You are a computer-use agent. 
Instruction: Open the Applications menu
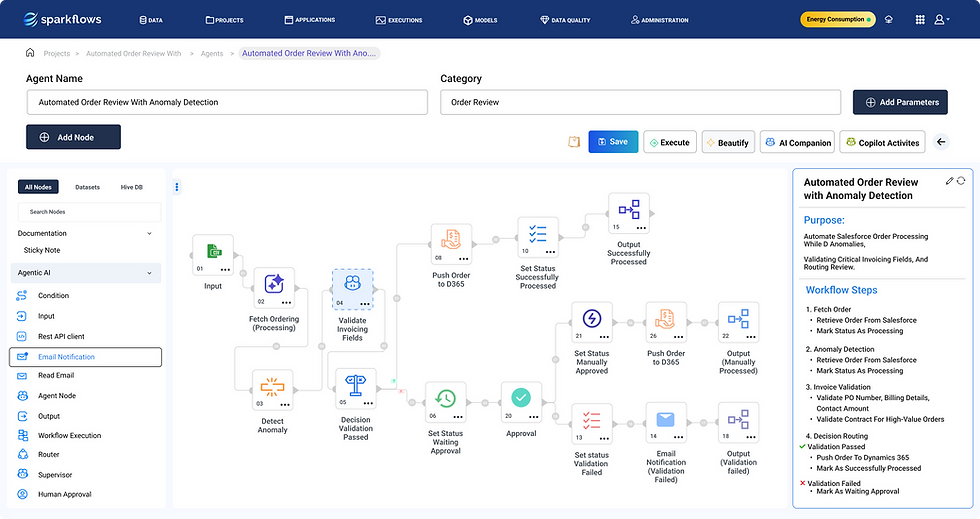pos(309,20)
